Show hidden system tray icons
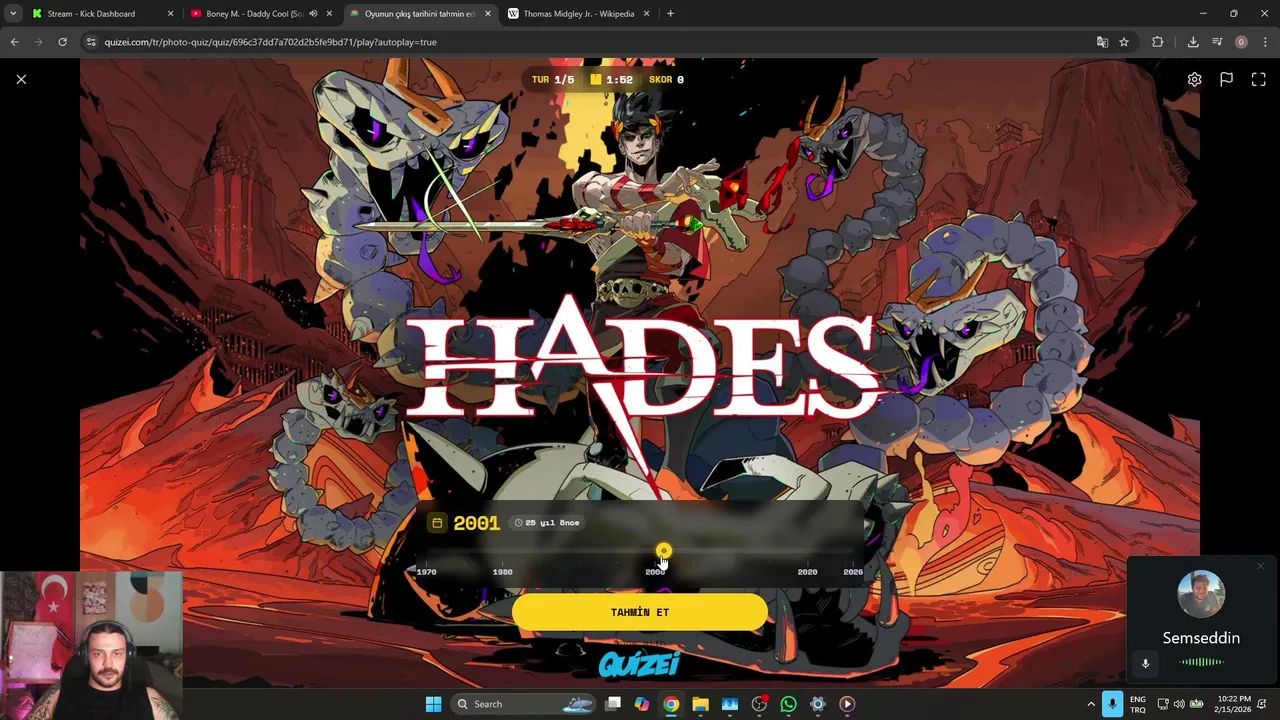The height and width of the screenshot is (720, 1280). pyautogui.click(x=1091, y=704)
